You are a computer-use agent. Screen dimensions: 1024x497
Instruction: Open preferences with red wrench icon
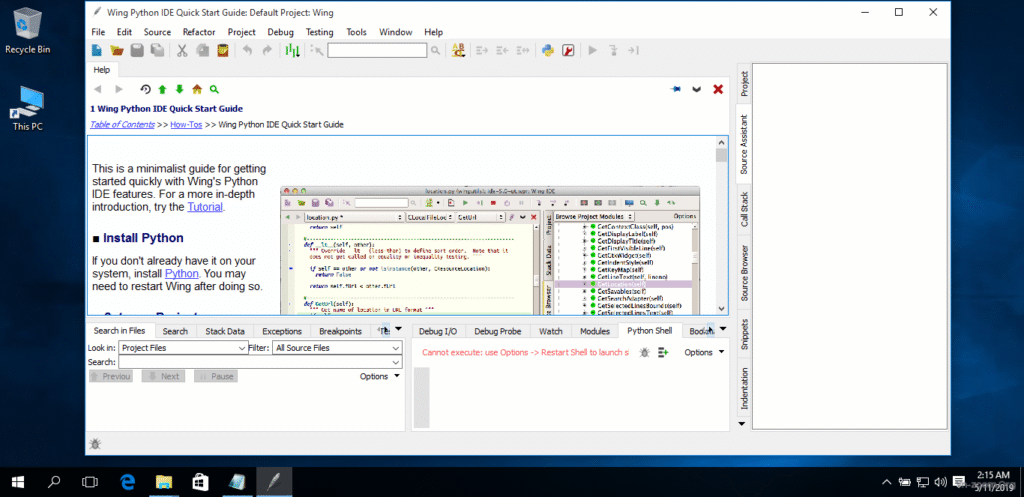coord(568,50)
